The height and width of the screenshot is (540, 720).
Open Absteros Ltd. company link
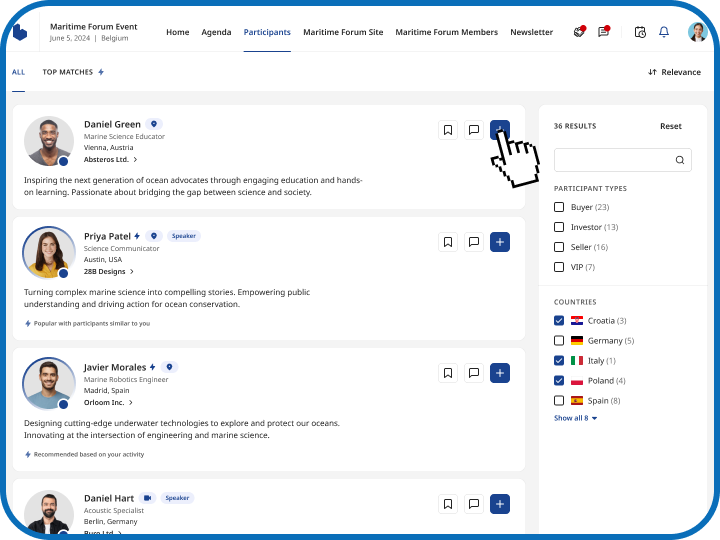pyautogui.click(x=110, y=159)
